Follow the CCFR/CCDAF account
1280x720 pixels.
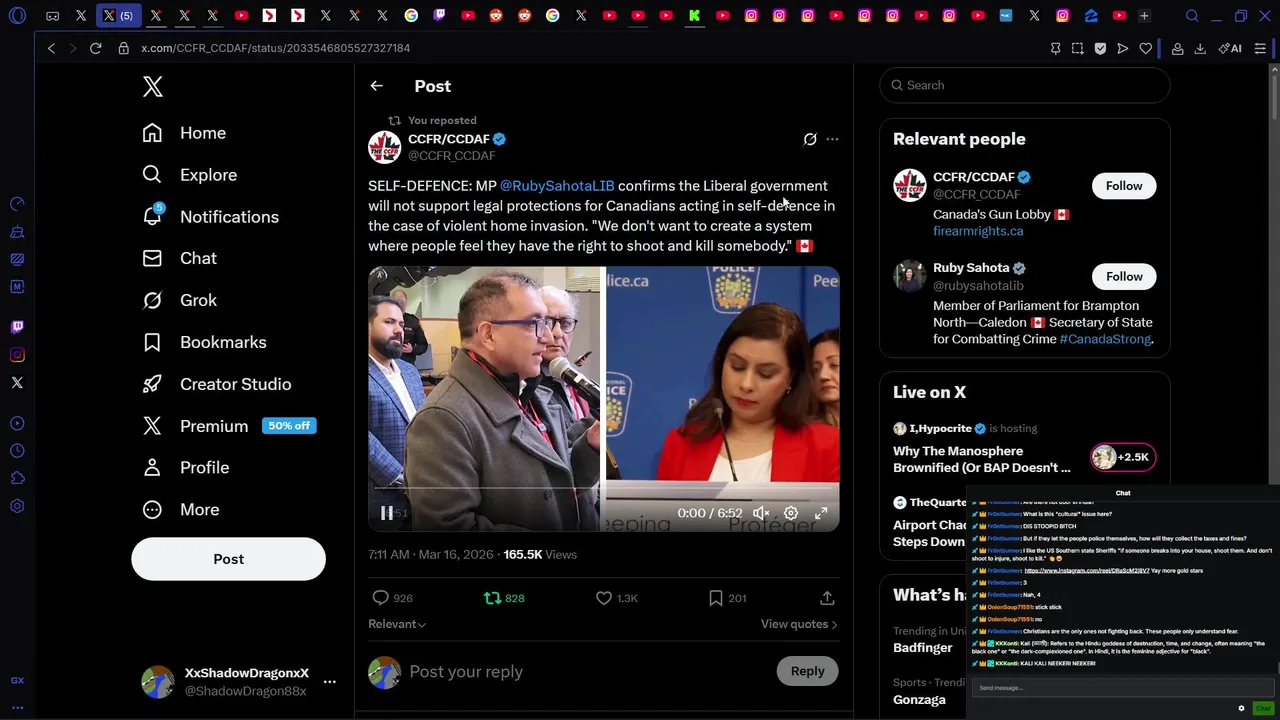coord(1124,186)
